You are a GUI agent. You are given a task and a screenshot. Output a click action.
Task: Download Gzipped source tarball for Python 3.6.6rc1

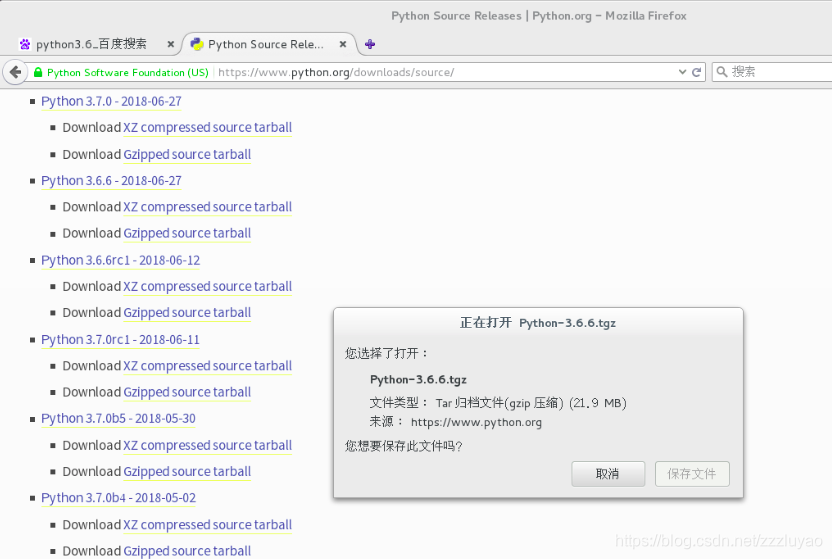tap(187, 313)
